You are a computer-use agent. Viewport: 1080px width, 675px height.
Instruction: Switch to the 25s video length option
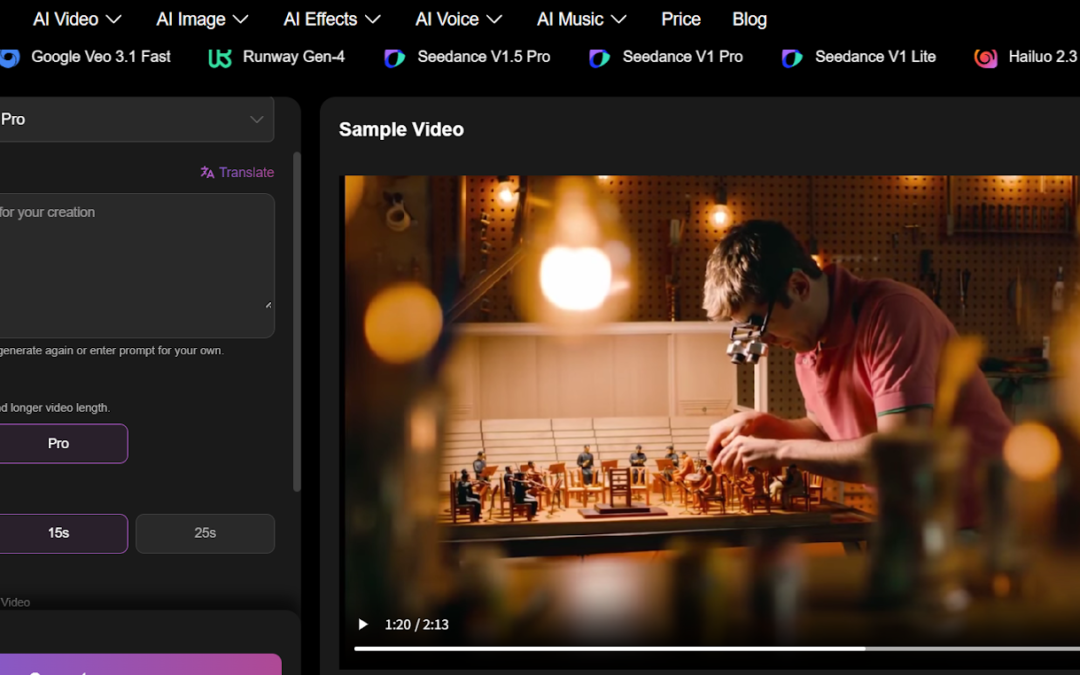point(204,533)
